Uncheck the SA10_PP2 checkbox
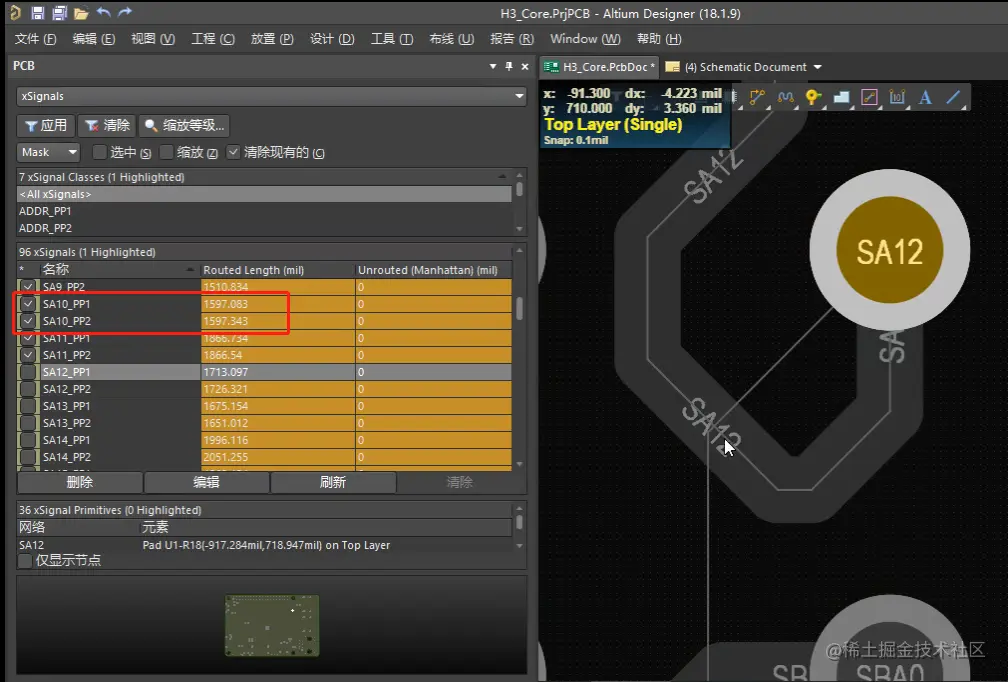 click(28, 321)
